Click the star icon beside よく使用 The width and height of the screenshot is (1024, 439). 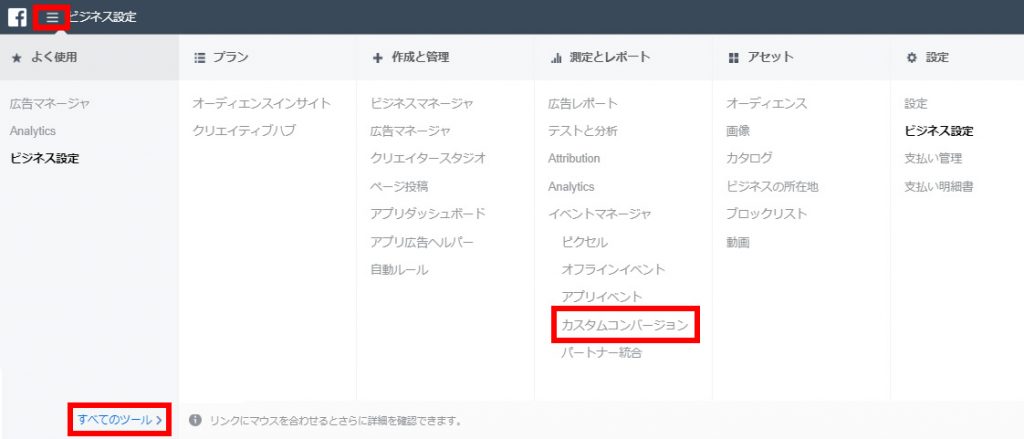[17, 57]
